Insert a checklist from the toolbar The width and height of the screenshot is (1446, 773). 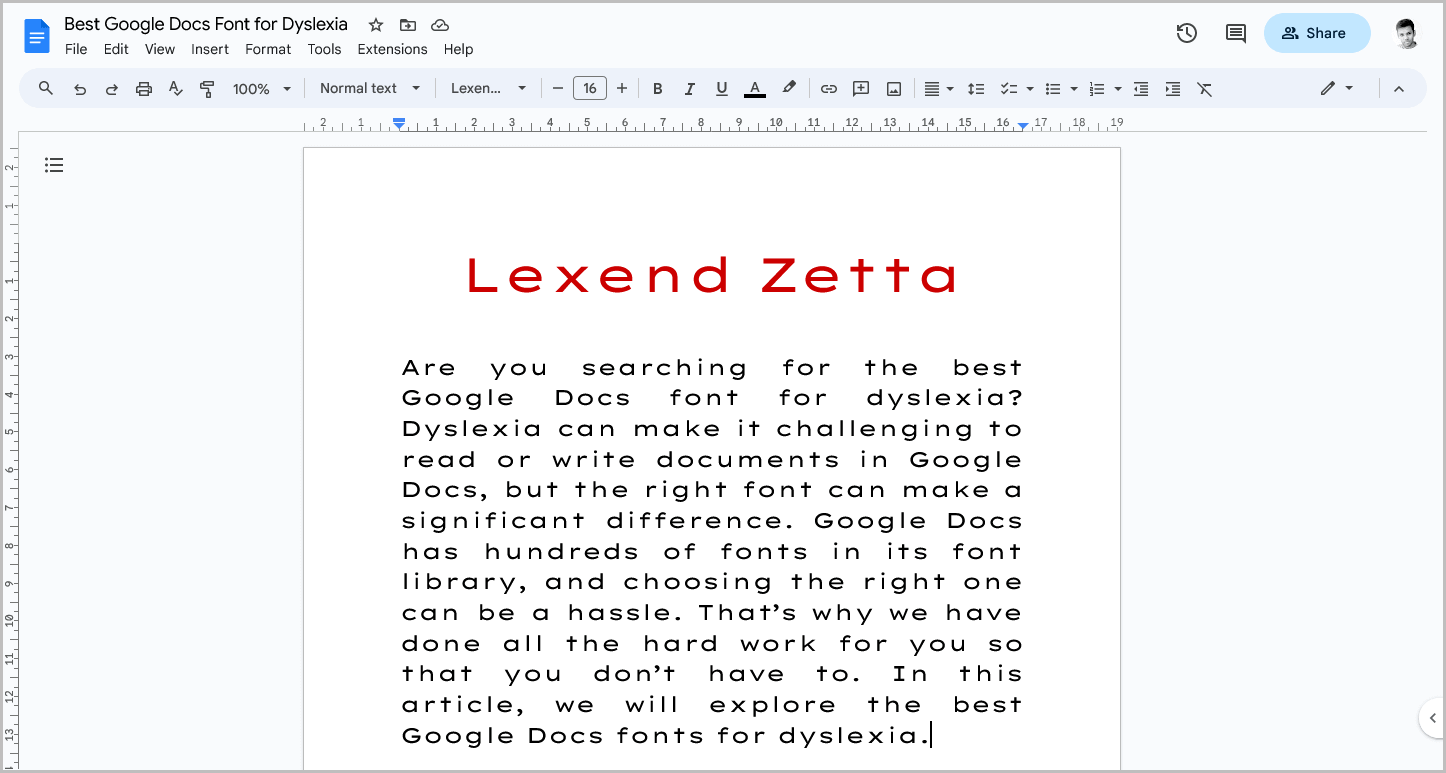(1009, 89)
